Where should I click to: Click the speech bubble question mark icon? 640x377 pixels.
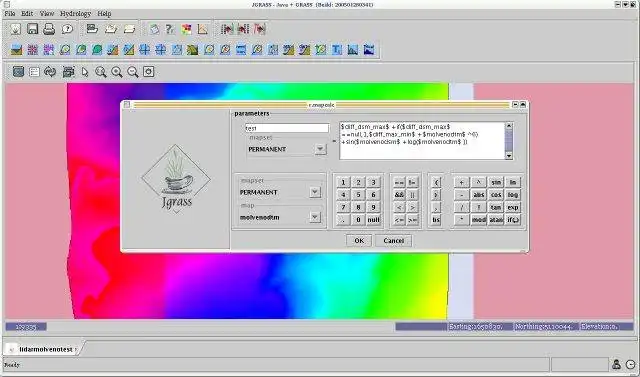[x=67, y=29]
